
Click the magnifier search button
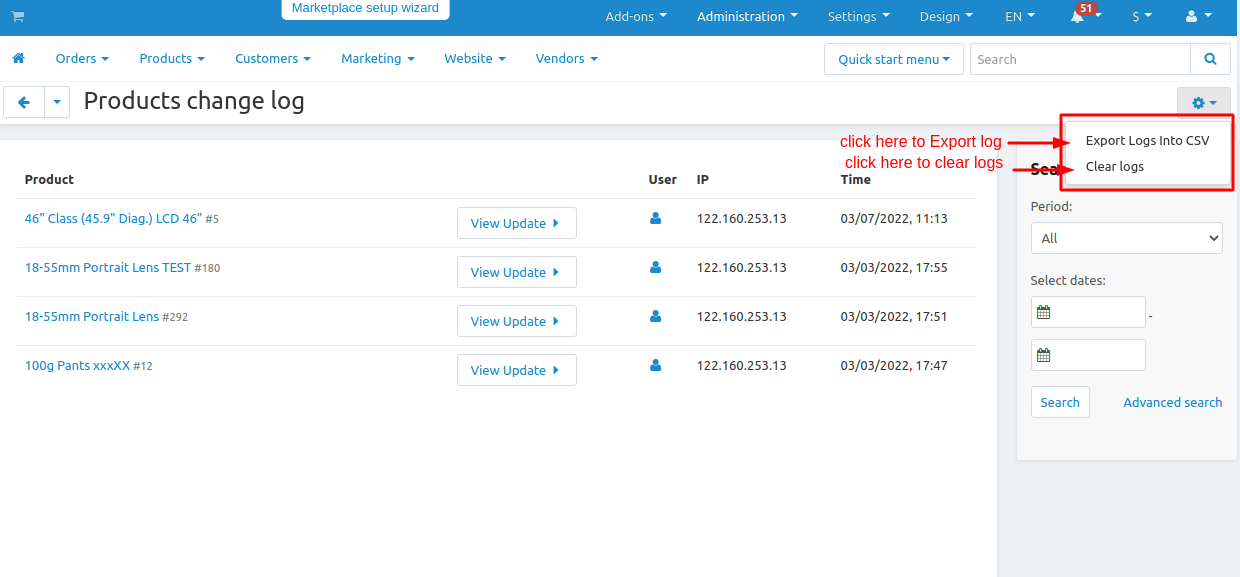[1210, 59]
